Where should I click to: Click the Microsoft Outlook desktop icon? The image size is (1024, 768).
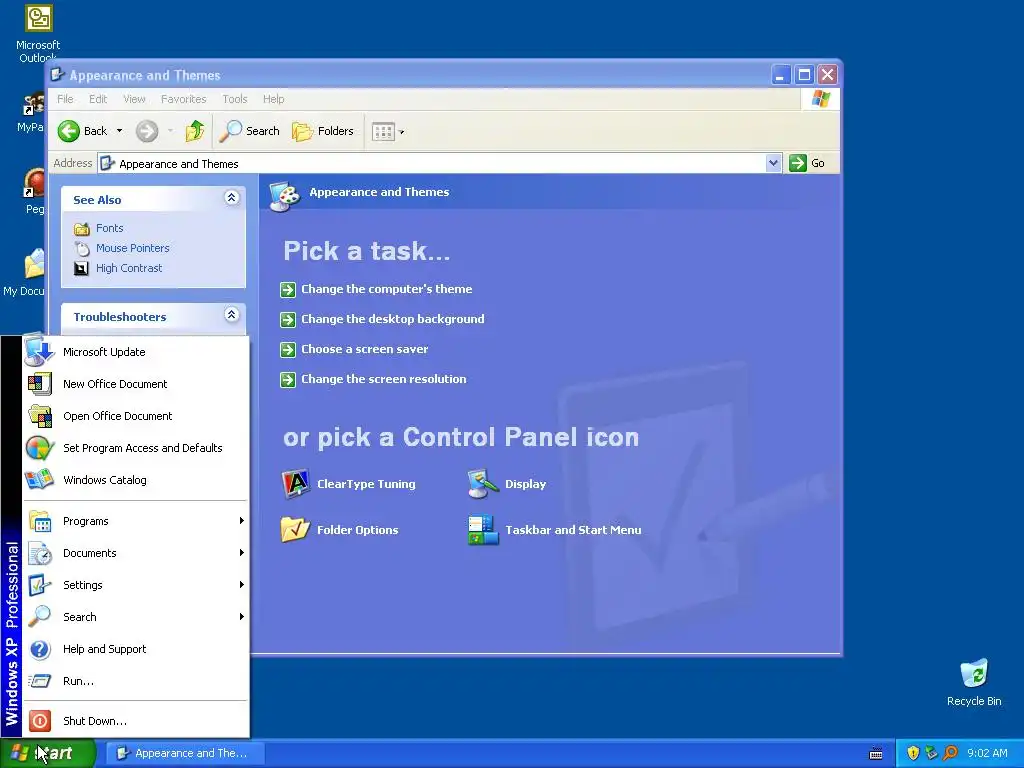pyautogui.click(x=38, y=33)
